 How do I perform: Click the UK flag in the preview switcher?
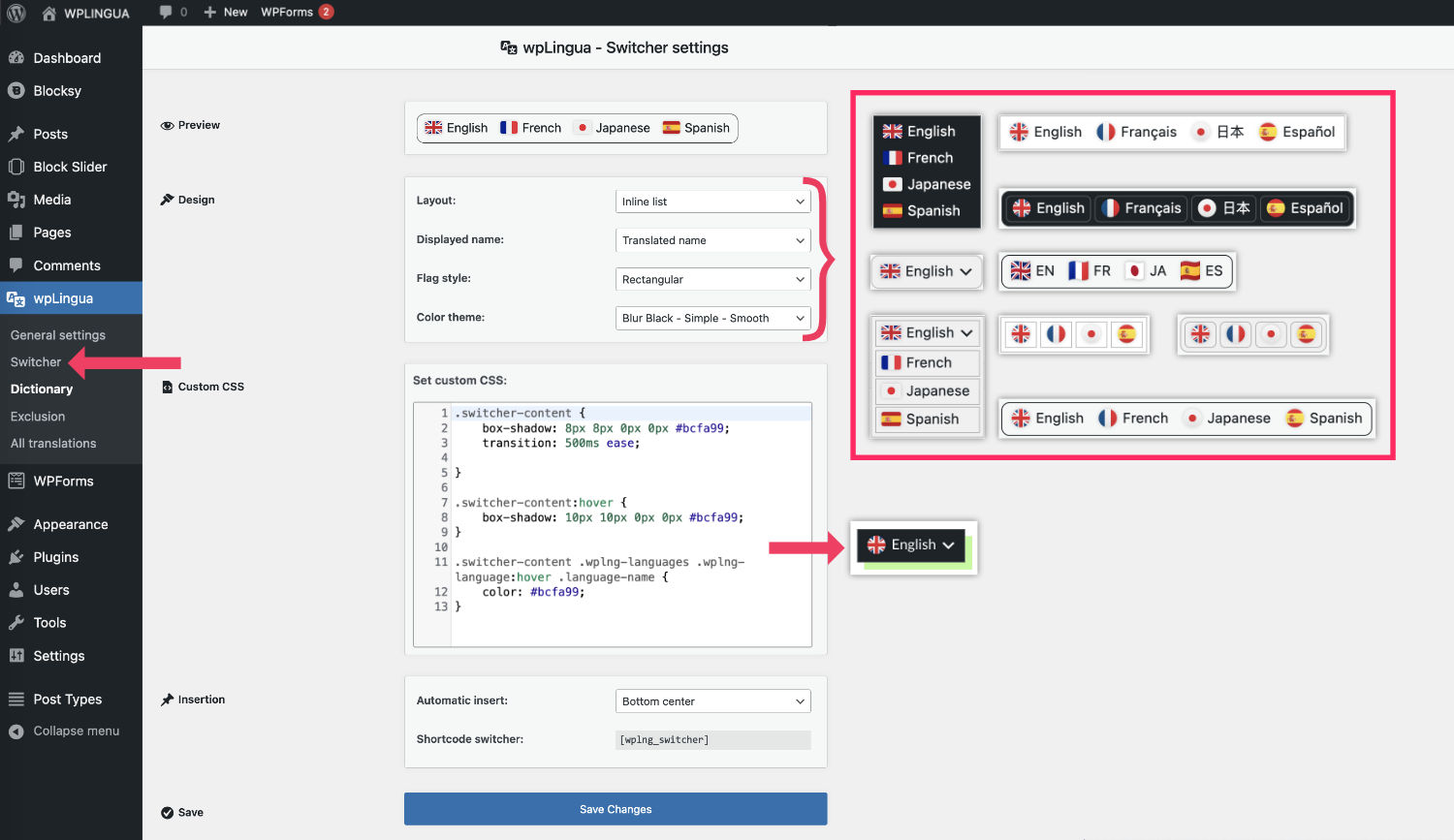pos(433,128)
